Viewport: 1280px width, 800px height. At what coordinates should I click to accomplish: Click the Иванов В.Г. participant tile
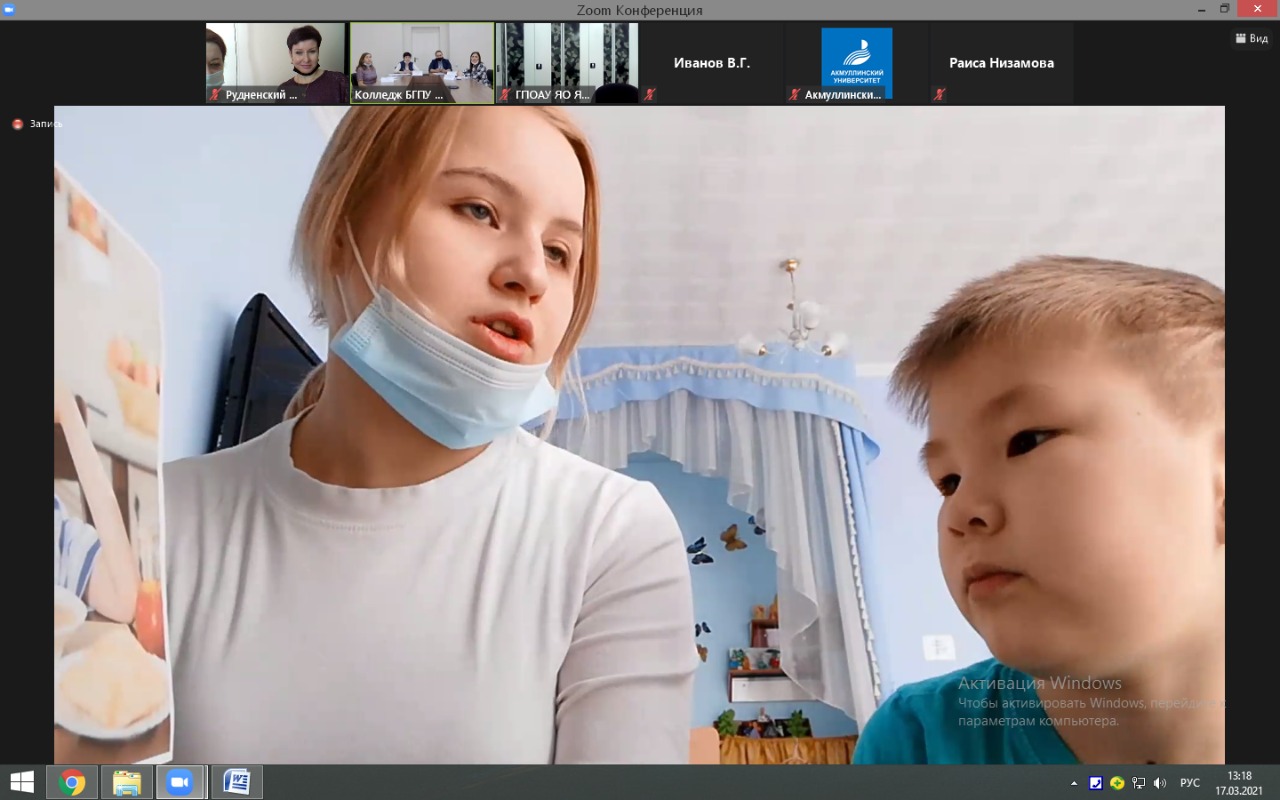coord(711,62)
